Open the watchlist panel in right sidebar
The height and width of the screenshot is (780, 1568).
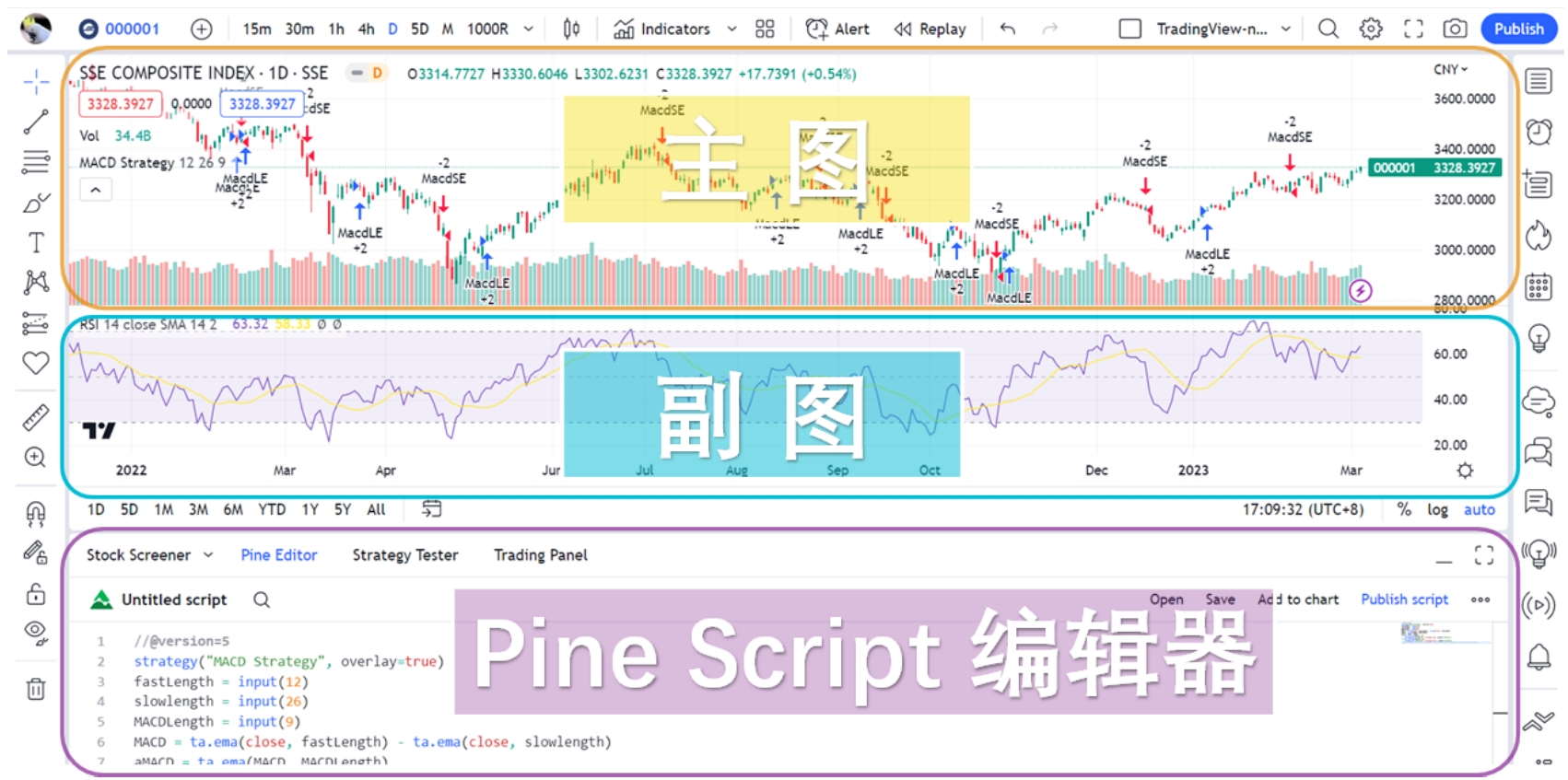click(x=1539, y=81)
